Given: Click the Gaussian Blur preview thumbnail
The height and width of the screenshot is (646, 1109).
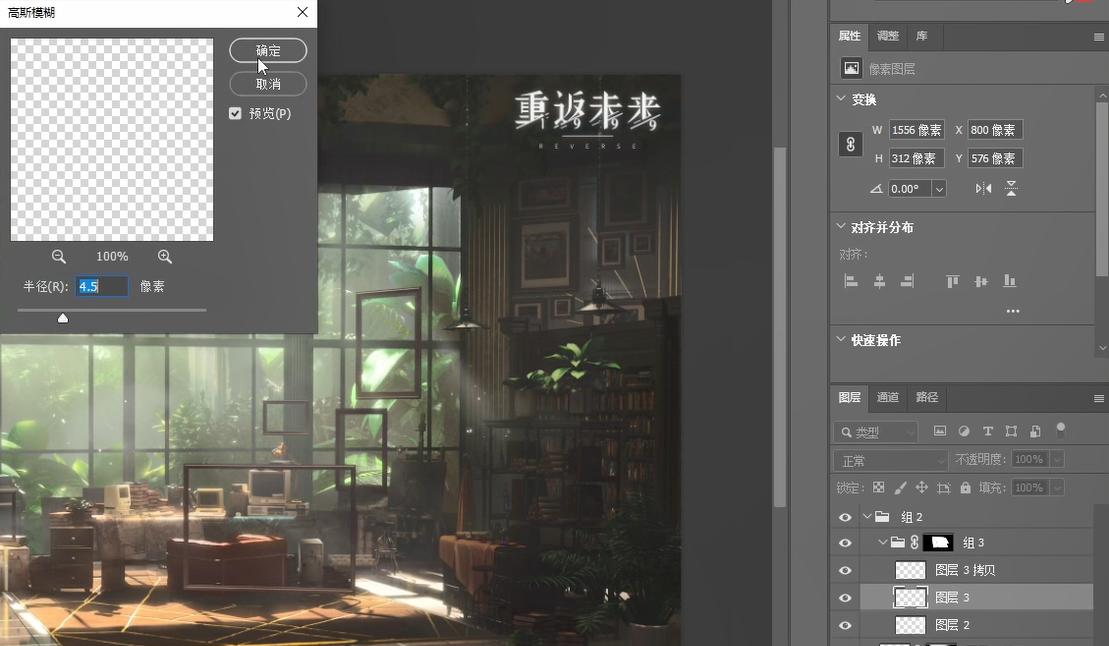Looking at the screenshot, I should tap(112, 139).
